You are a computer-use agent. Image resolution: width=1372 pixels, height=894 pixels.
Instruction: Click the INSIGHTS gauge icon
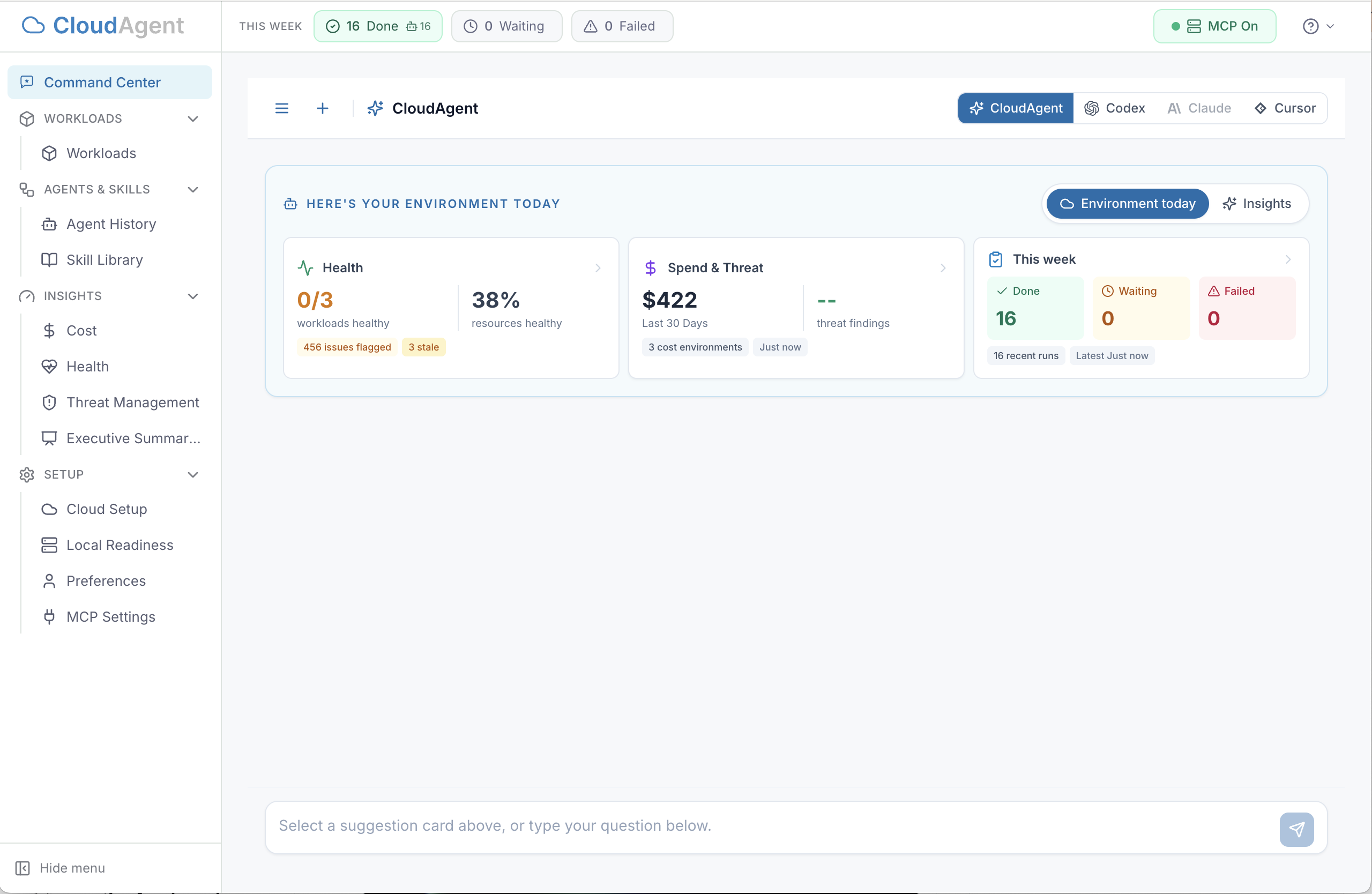(x=26, y=296)
